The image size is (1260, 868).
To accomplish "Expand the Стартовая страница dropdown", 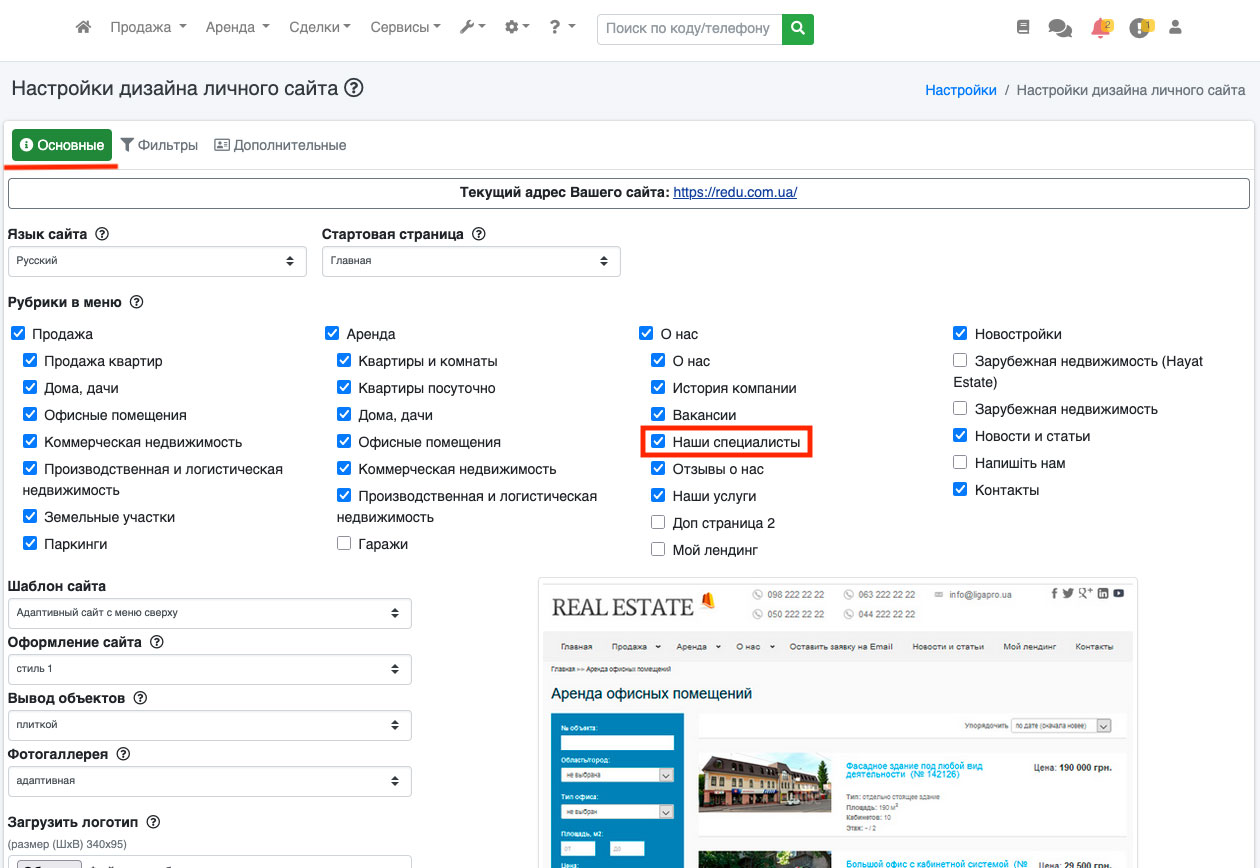I will (x=471, y=261).
